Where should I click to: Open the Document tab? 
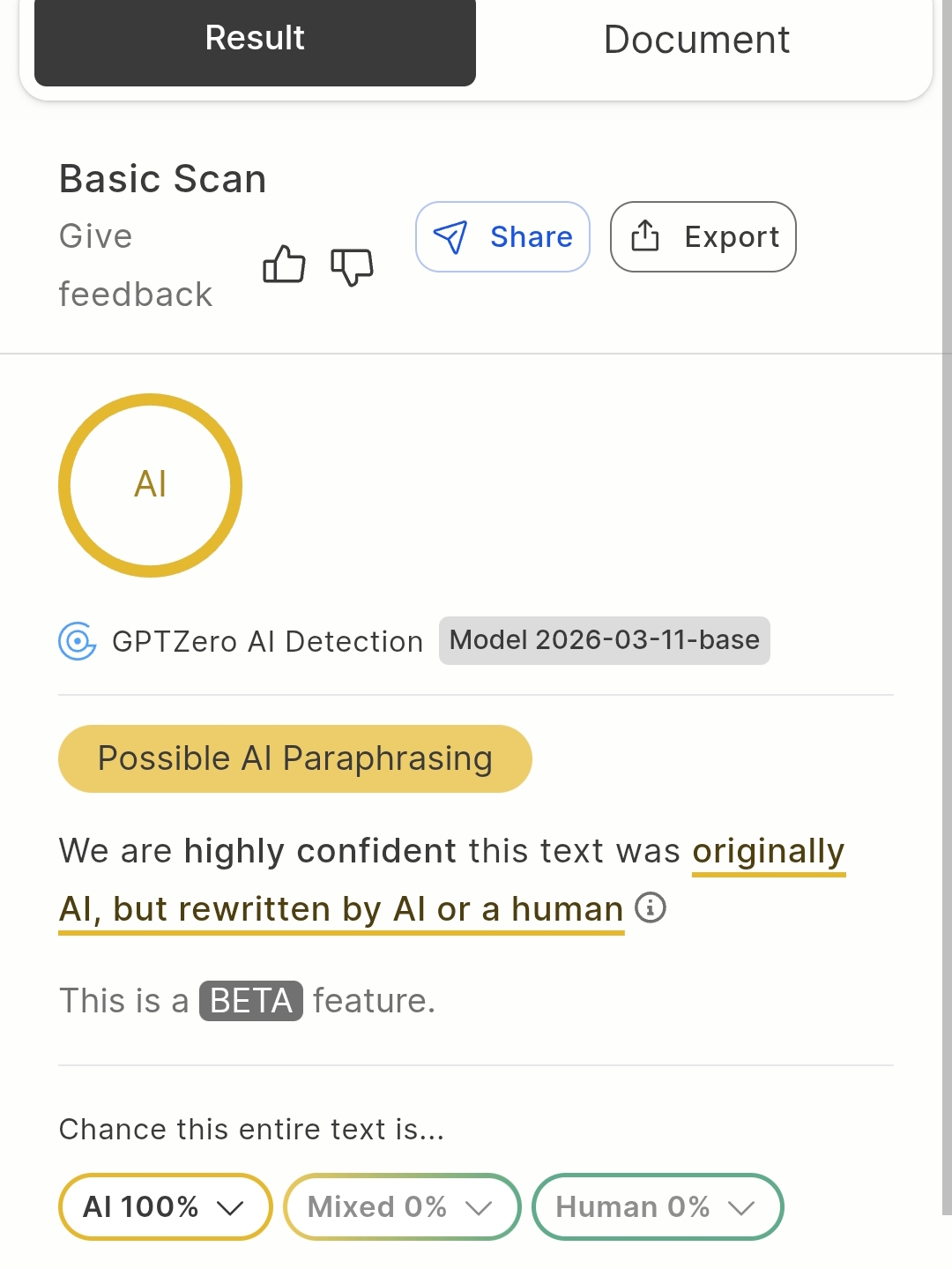pos(696,40)
